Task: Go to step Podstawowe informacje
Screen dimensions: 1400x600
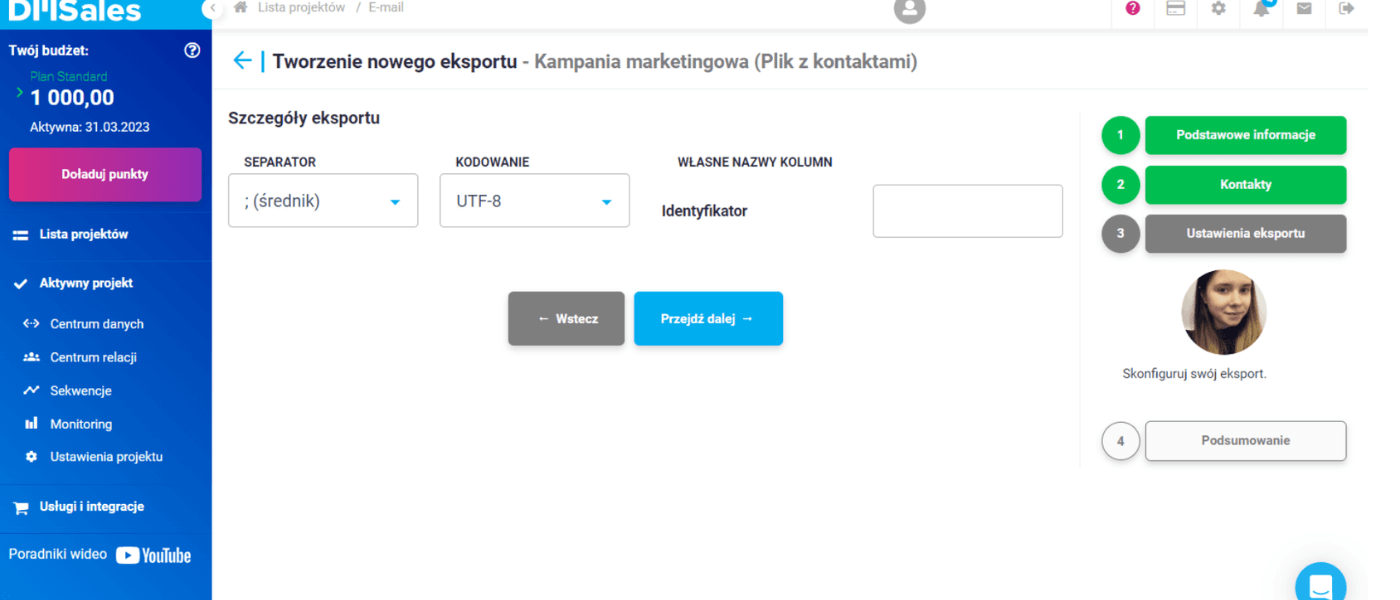Action: click(1245, 135)
